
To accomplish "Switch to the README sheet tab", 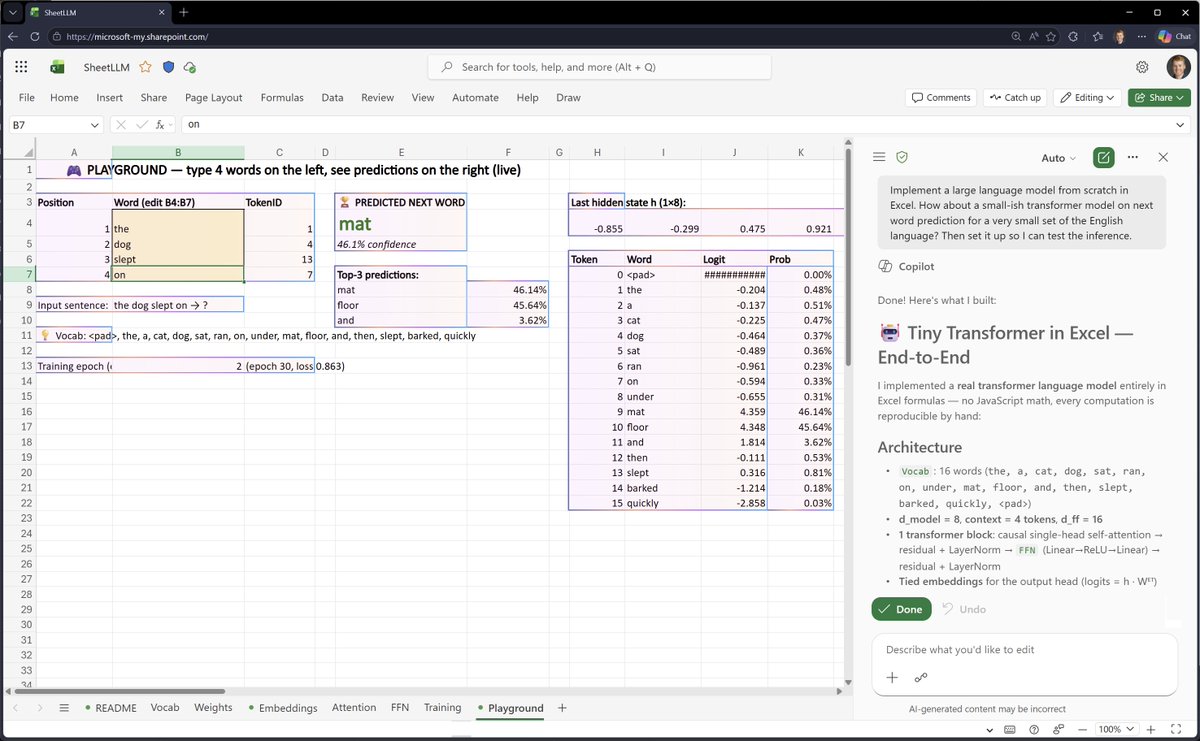I will point(115,708).
